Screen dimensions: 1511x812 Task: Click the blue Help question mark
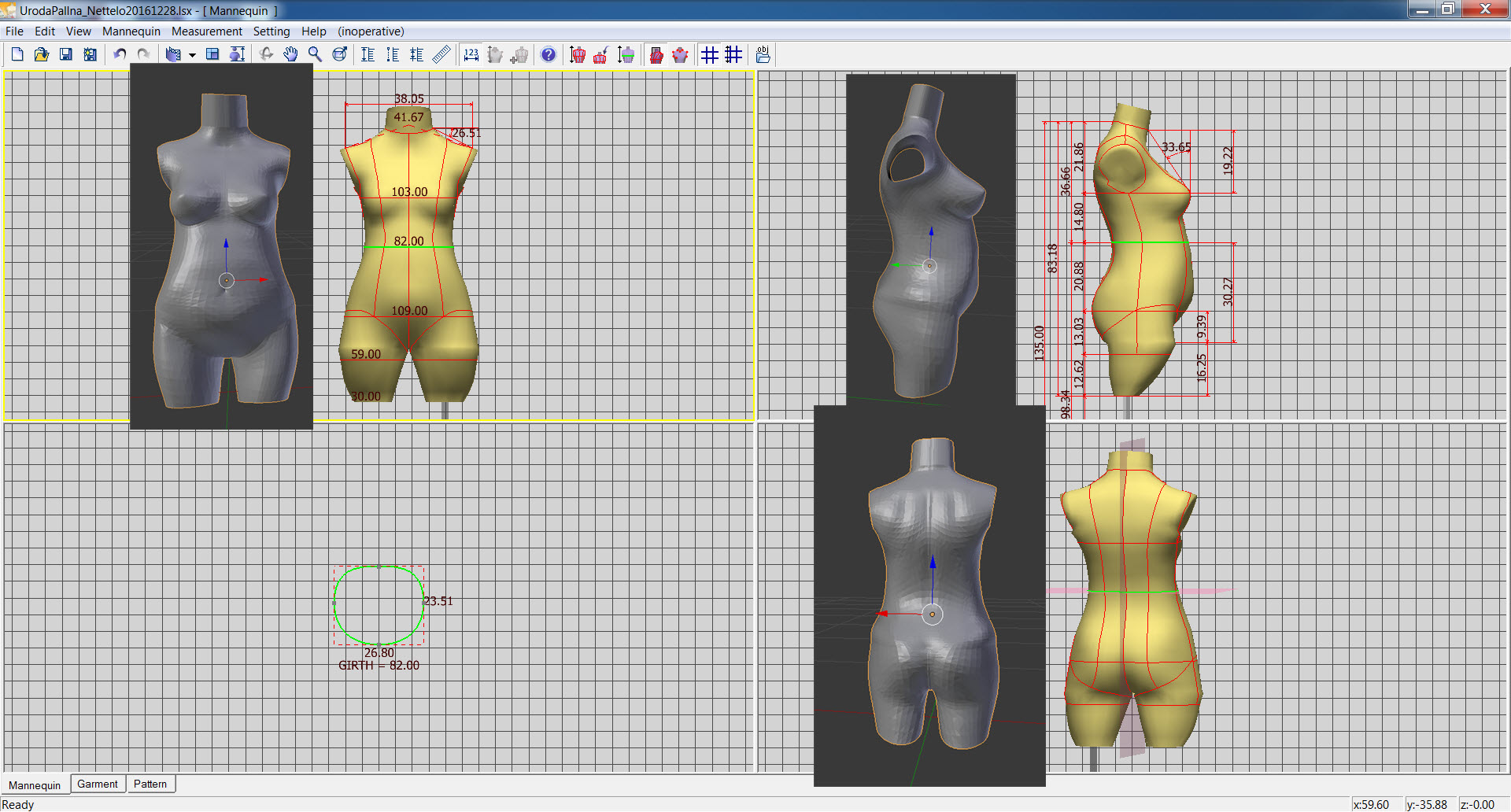click(x=549, y=54)
